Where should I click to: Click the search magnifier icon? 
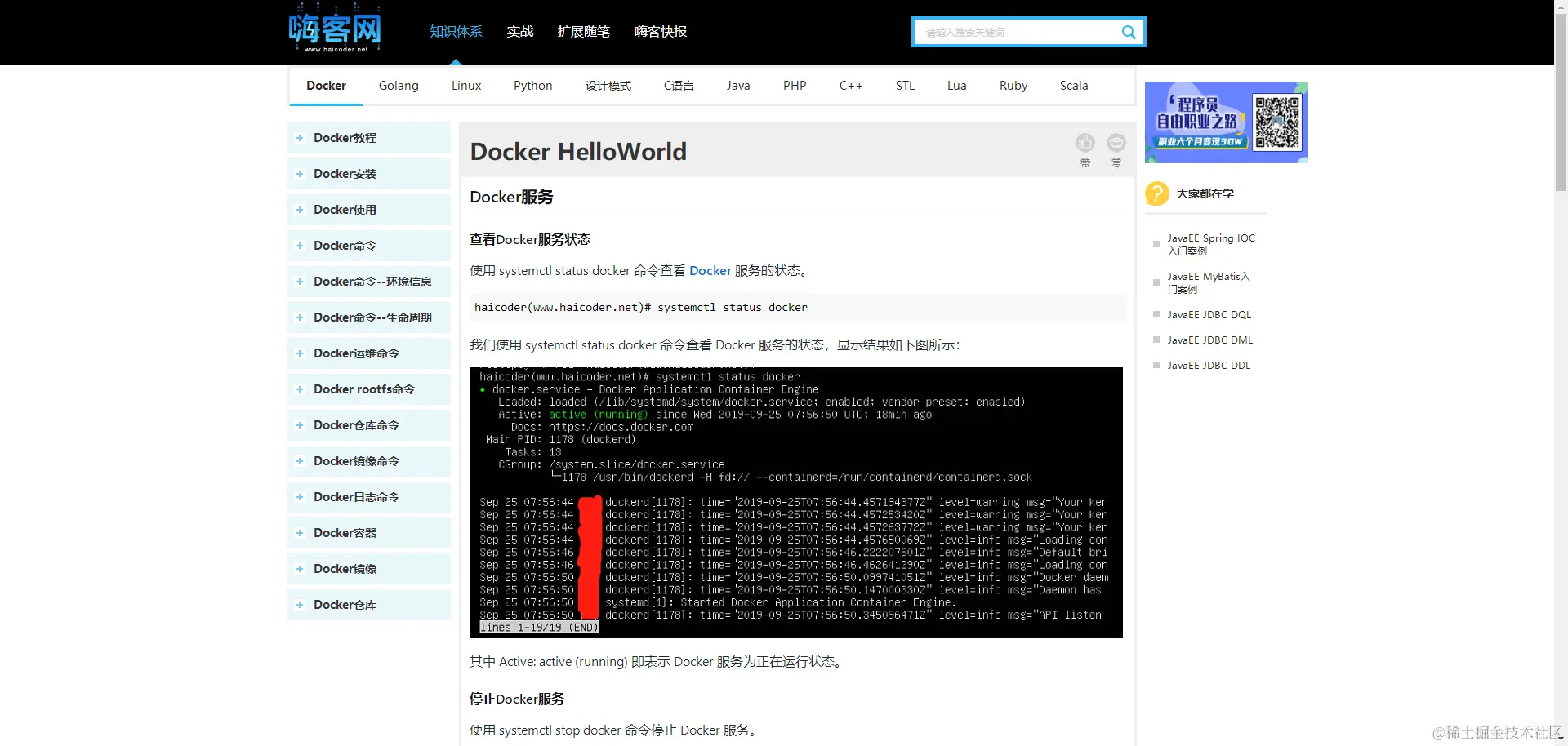pos(1129,32)
